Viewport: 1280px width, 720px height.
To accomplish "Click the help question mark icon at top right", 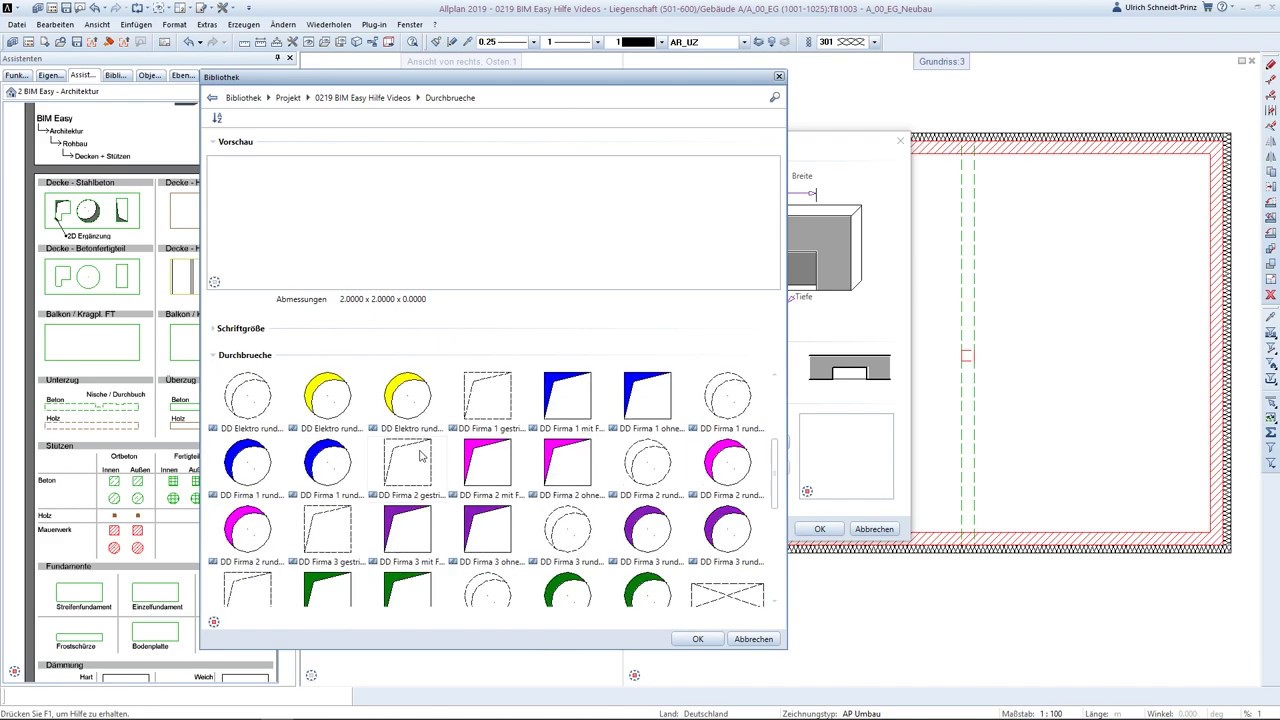I will [x=1222, y=8].
